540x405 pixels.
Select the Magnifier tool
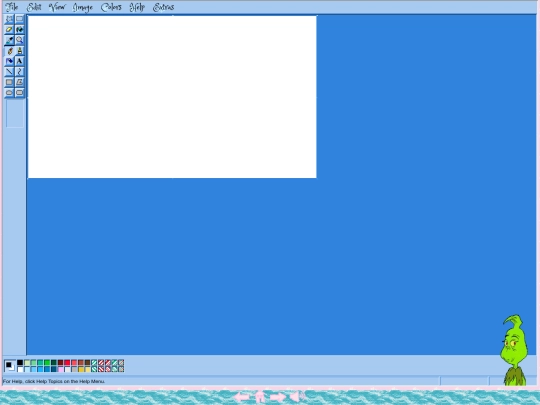pyautogui.click(x=20, y=40)
